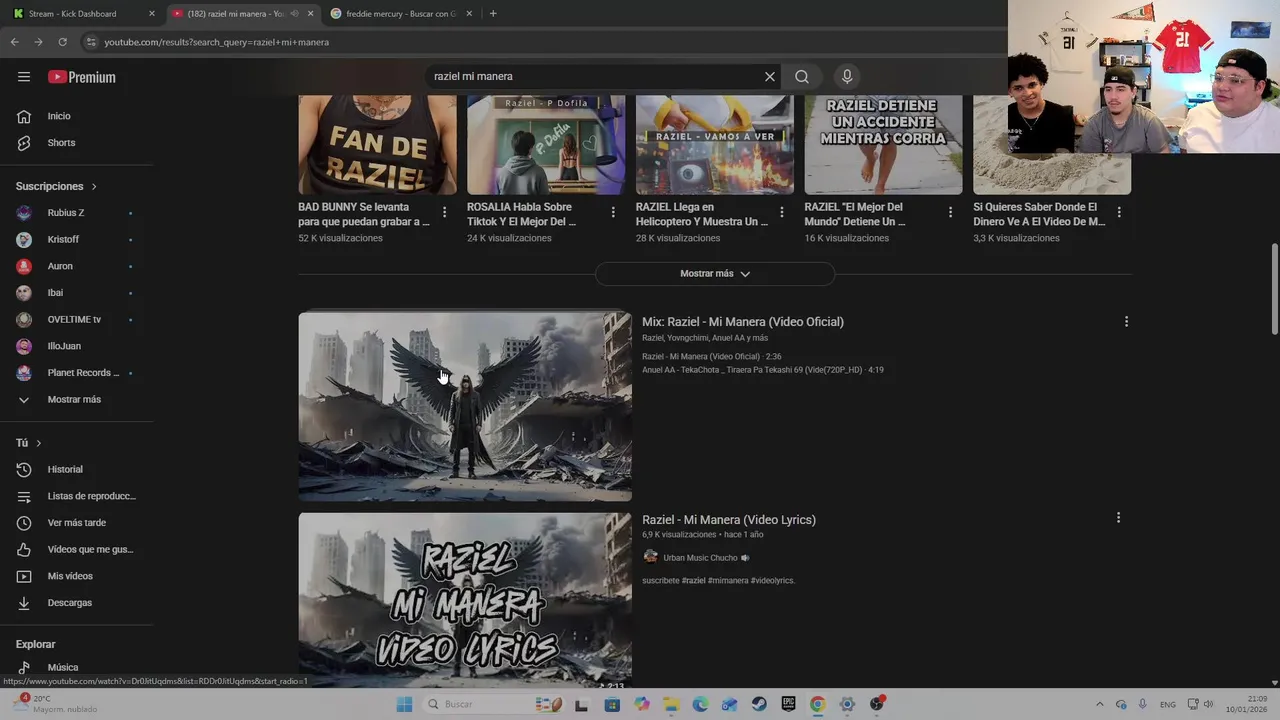The image size is (1280, 720).
Task: Open the FAN DE RAZIEL short thumbnail
Action: [377, 145]
